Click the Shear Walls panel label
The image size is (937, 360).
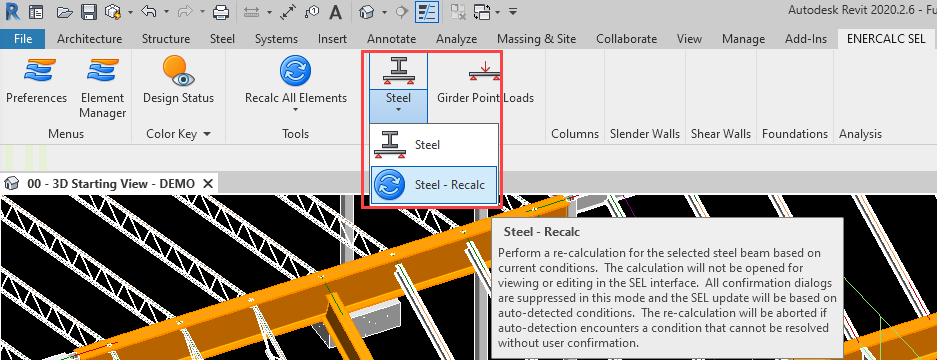[721, 134]
